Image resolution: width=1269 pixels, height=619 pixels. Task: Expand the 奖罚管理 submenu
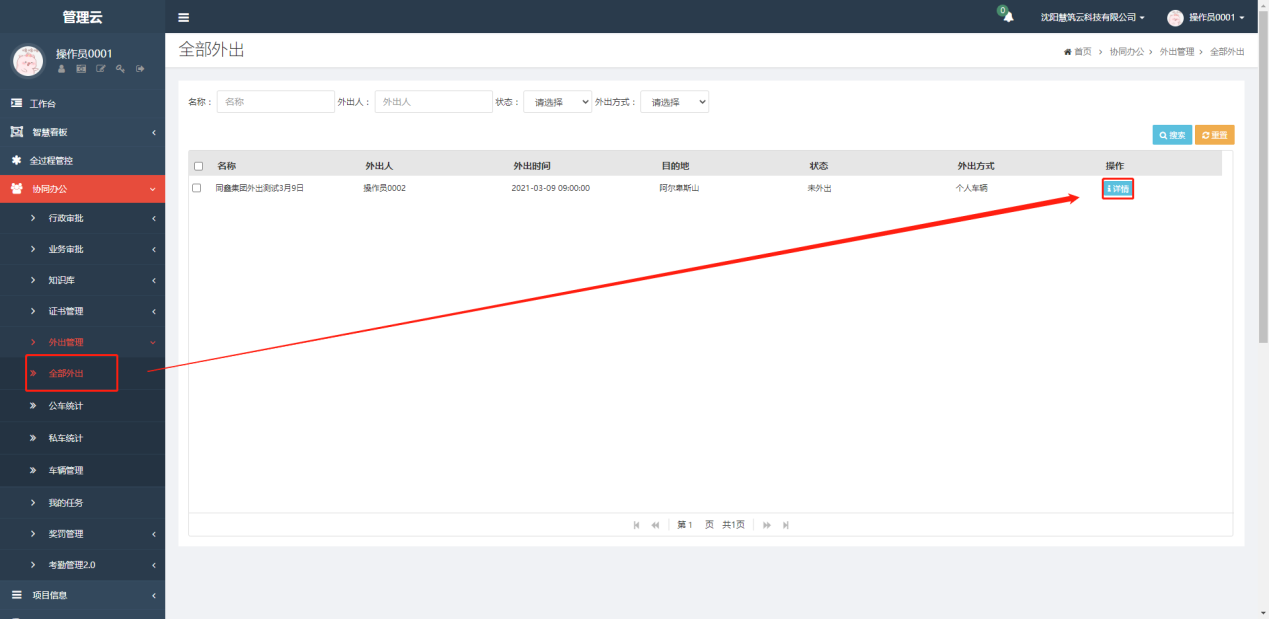tap(154, 534)
